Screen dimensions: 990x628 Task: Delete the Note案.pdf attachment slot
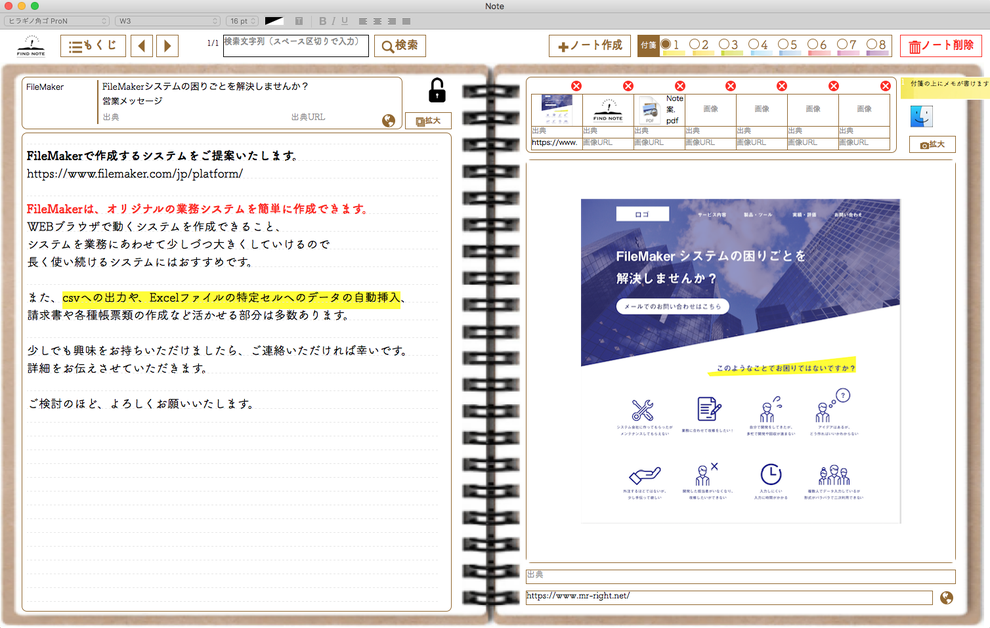pyautogui.click(x=679, y=86)
